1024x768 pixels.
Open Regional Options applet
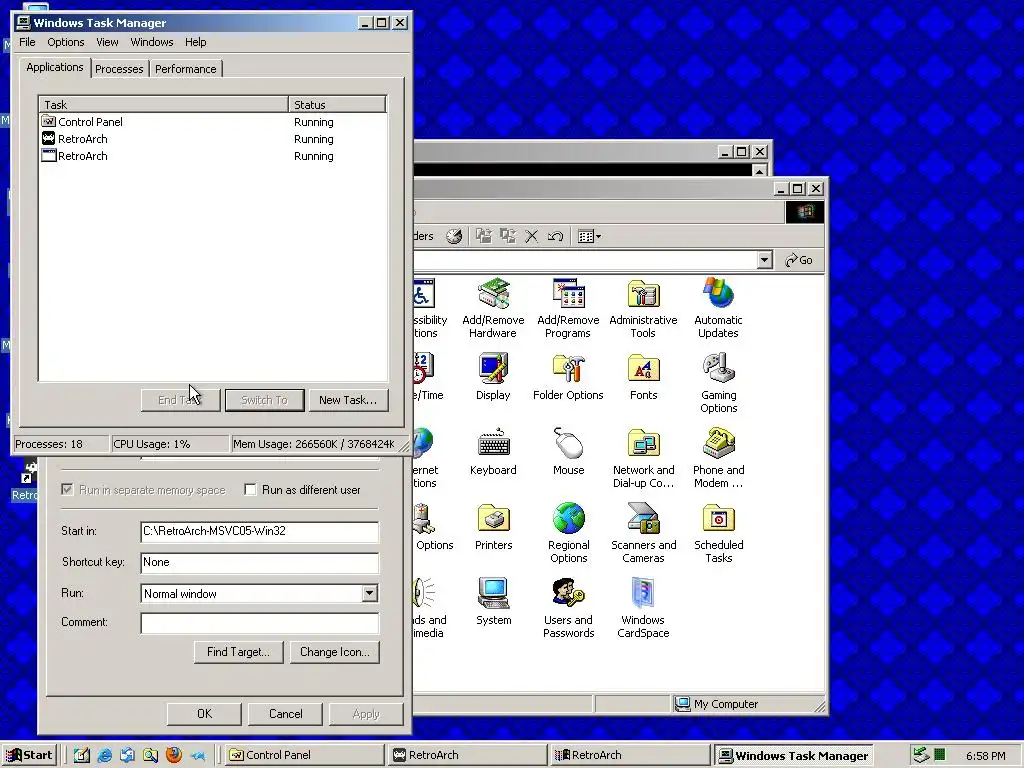pyautogui.click(x=568, y=534)
